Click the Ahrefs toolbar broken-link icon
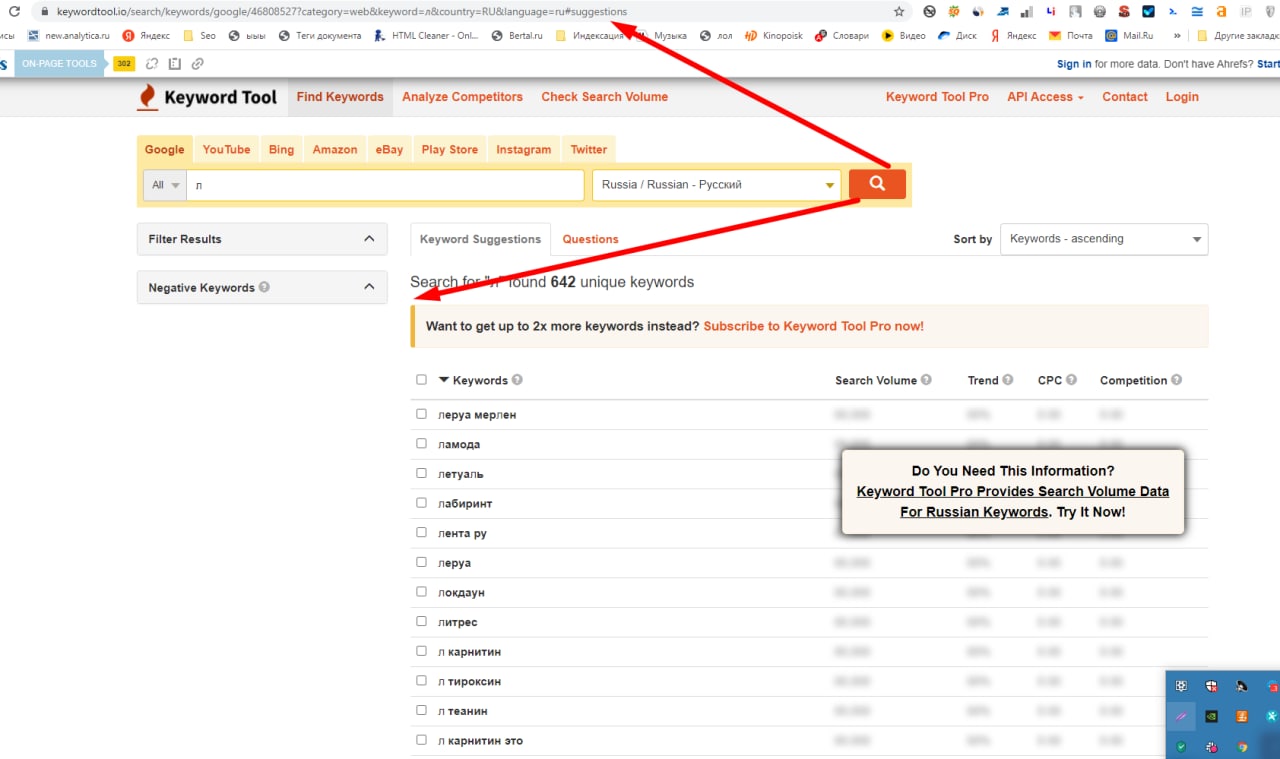The width and height of the screenshot is (1280, 759). [152, 63]
